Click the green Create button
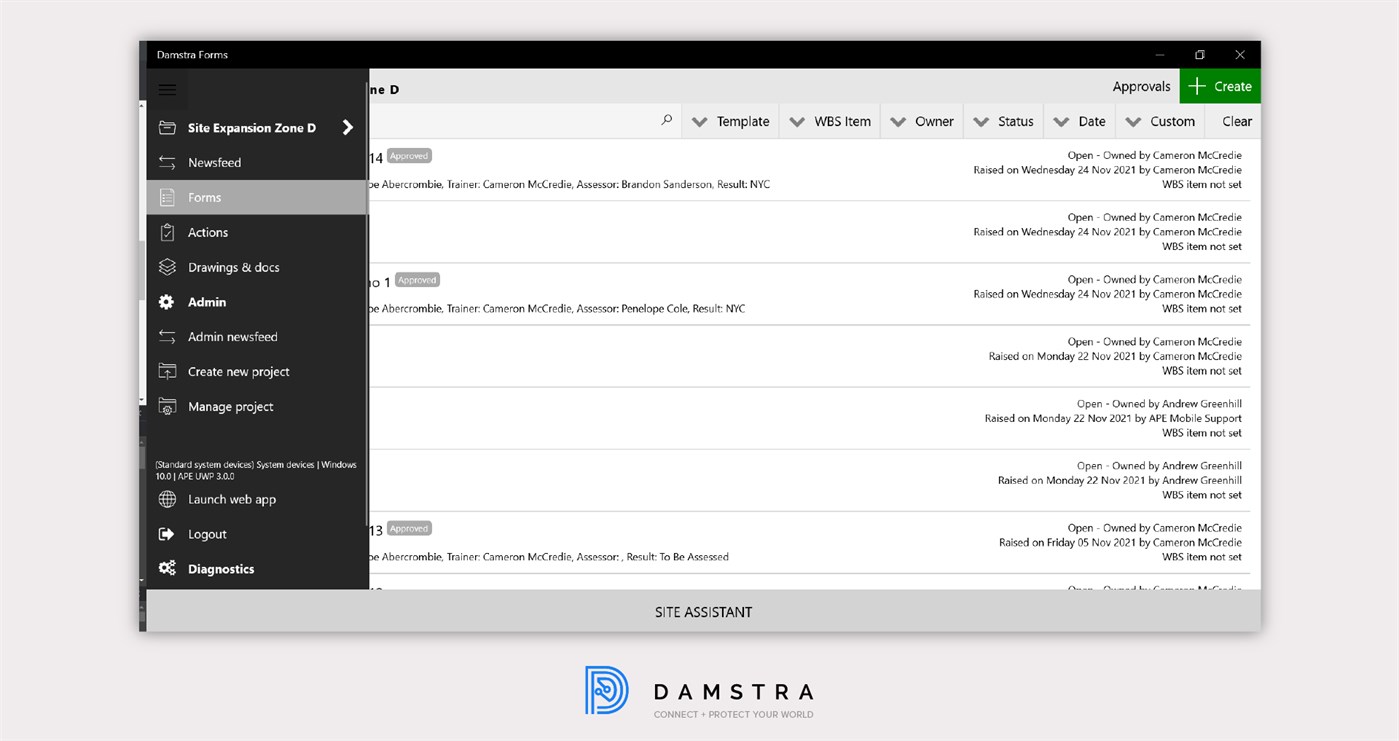 click(x=1220, y=86)
